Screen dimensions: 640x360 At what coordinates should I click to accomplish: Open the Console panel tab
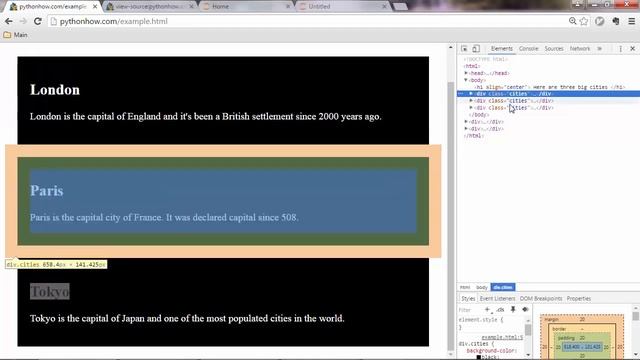tap(529, 49)
